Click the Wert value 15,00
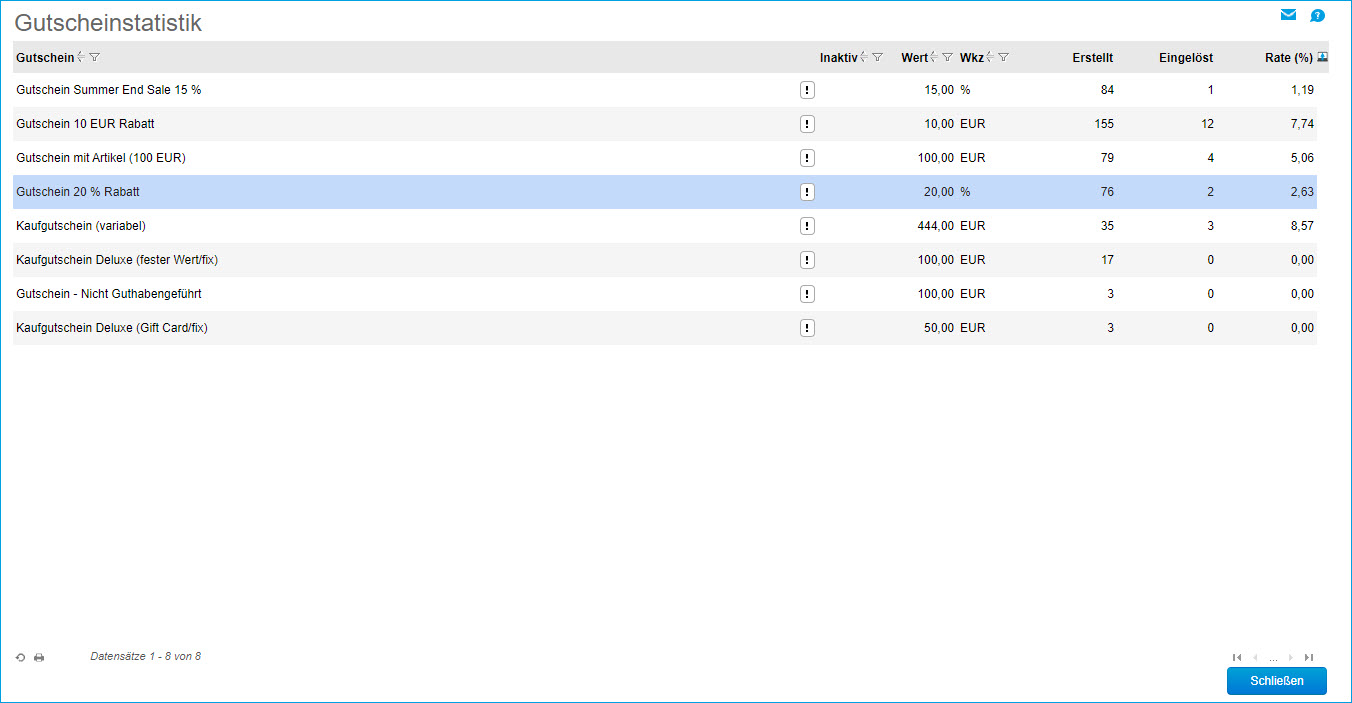The image size is (1352, 703). [939, 90]
